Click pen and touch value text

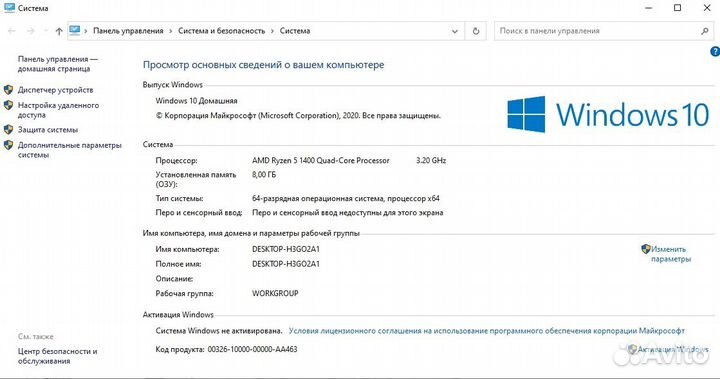(348, 213)
